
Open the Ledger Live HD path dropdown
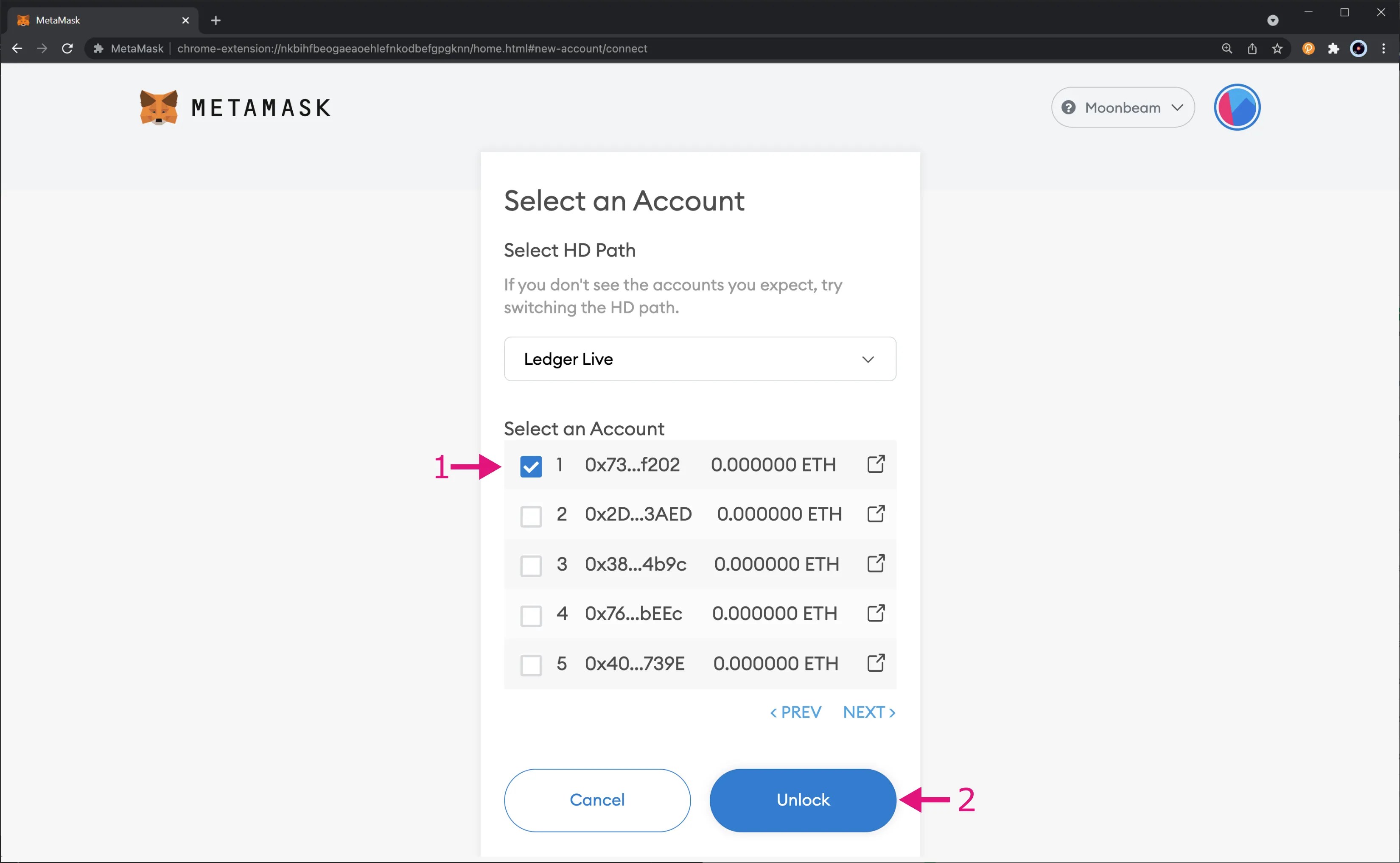tap(700, 359)
